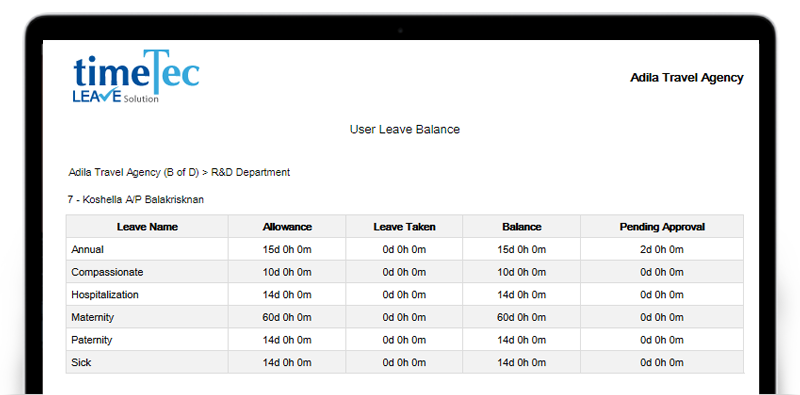Click Compassionate balance 10d 0h 0m cell
The width and height of the screenshot is (800, 395).
coord(521,272)
